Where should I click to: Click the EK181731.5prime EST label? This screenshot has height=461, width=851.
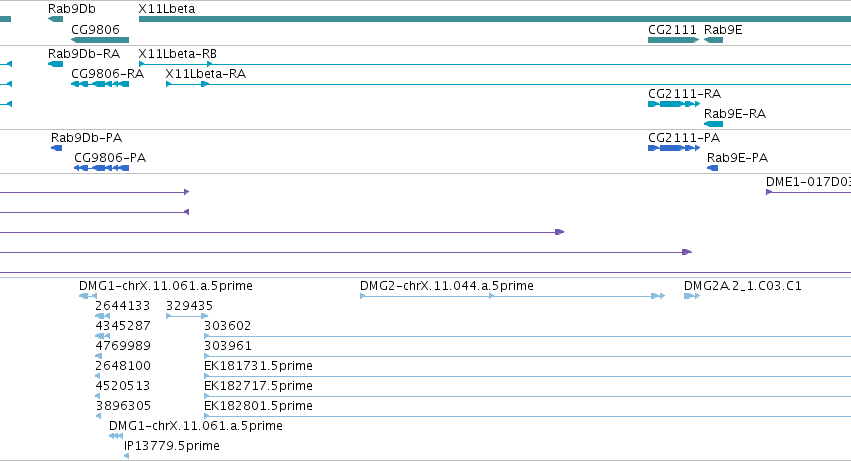(258, 365)
